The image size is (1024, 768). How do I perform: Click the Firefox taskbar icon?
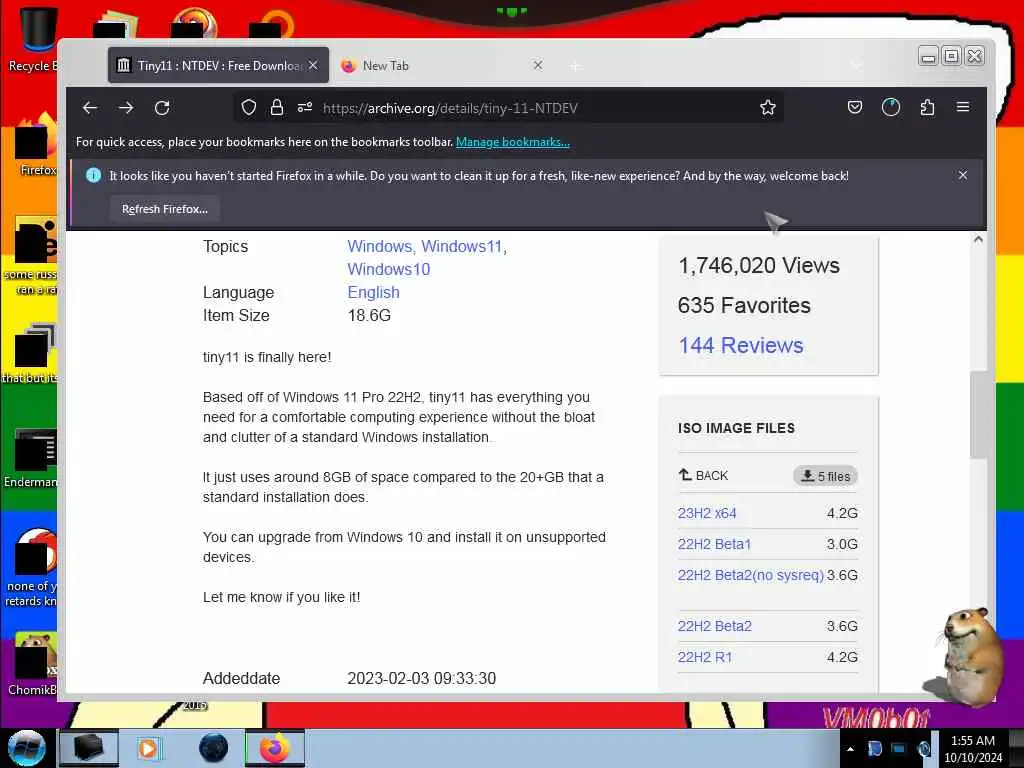[x=275, y=748]
